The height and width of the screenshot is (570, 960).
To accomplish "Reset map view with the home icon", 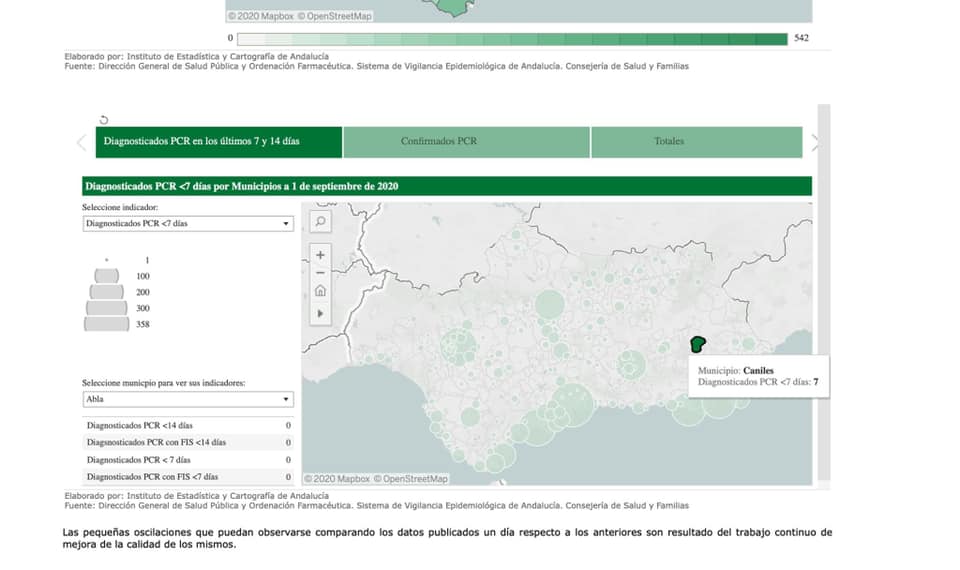I will click(320, 291).
